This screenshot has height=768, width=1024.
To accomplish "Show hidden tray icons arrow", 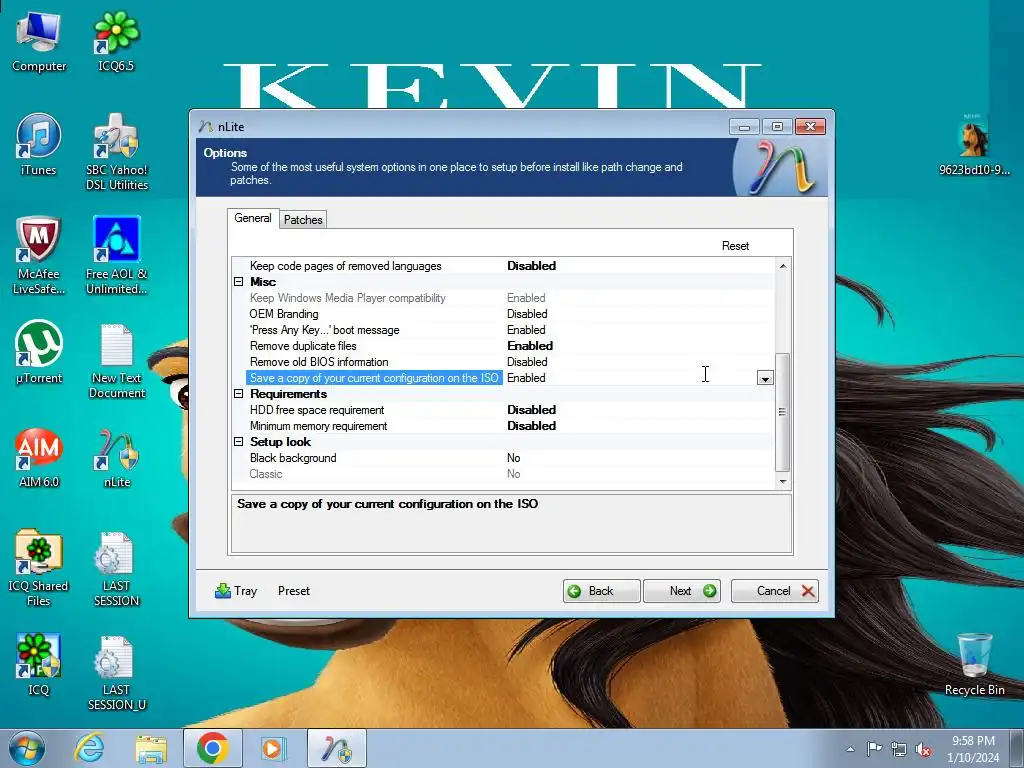I will [x=850, y=749].
